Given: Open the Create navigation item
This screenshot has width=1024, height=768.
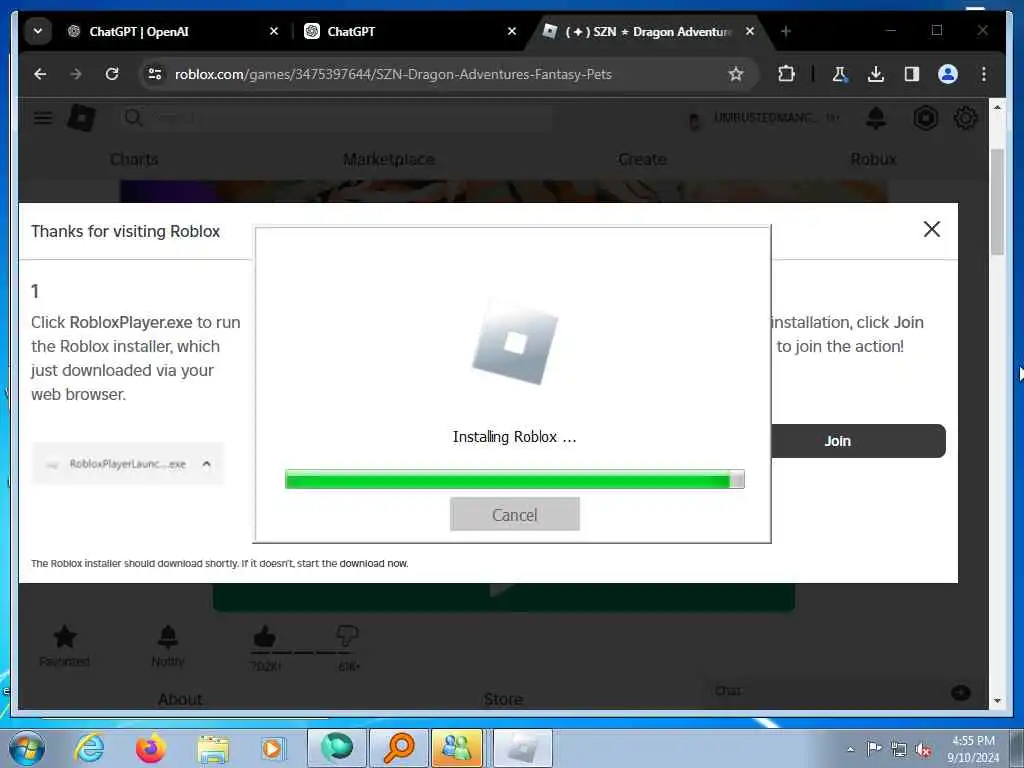Looking at the screenshot, I should click(x=642, y=159).
